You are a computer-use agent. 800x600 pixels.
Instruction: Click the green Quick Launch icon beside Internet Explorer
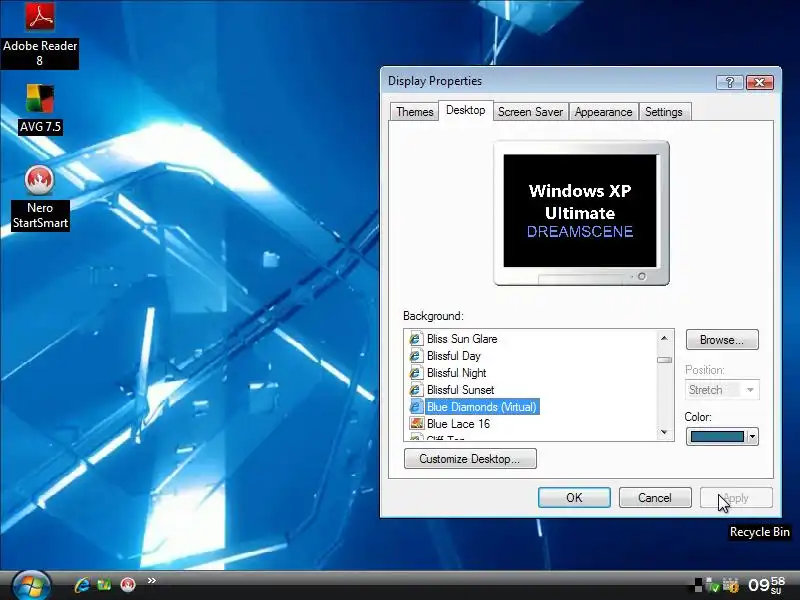coord(104,584)
